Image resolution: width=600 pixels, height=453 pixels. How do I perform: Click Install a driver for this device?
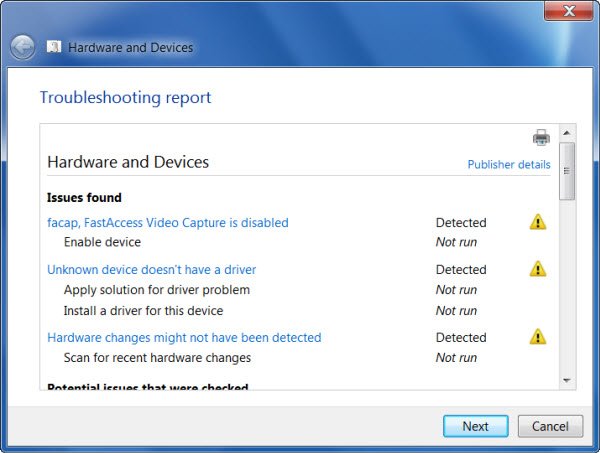(x=143, y=311)
